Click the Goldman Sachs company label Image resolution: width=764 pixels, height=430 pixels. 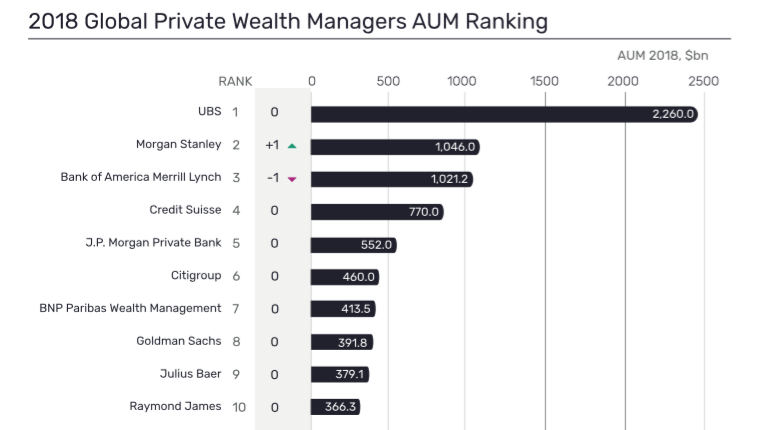point(179,341)
